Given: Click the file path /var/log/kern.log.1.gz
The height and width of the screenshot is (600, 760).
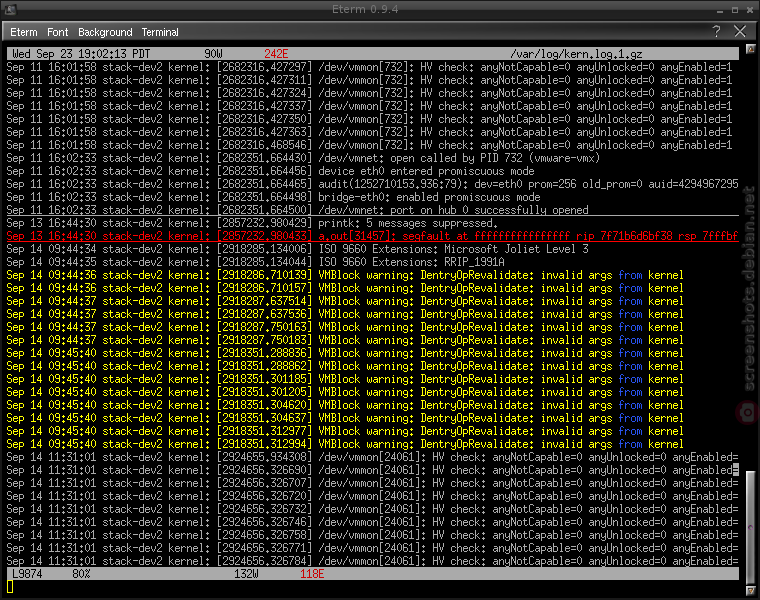Looking at the screenshot, I should click(x=576, y=54).
